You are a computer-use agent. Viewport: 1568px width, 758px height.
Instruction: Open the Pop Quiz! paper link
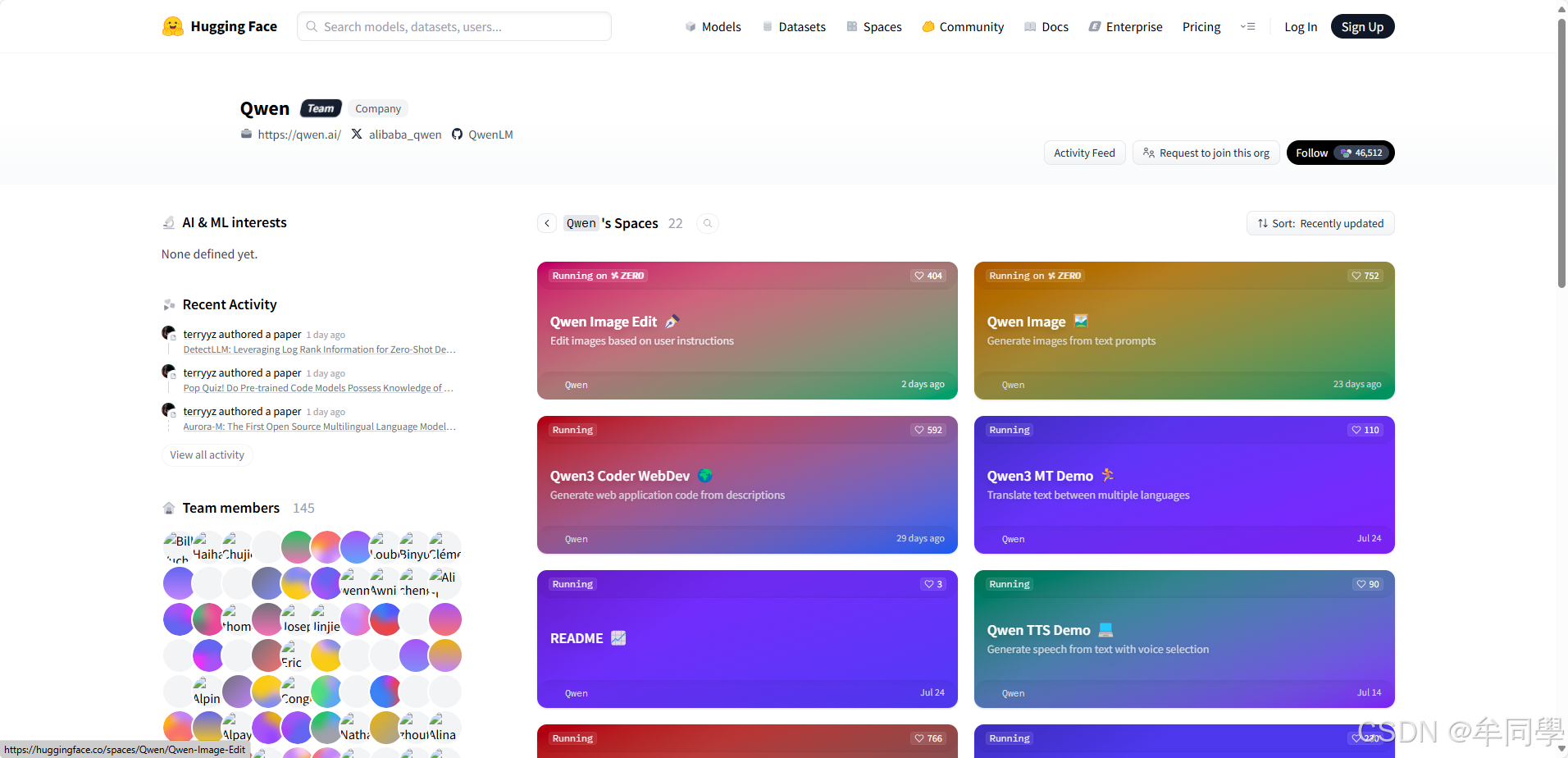[318, 388]
